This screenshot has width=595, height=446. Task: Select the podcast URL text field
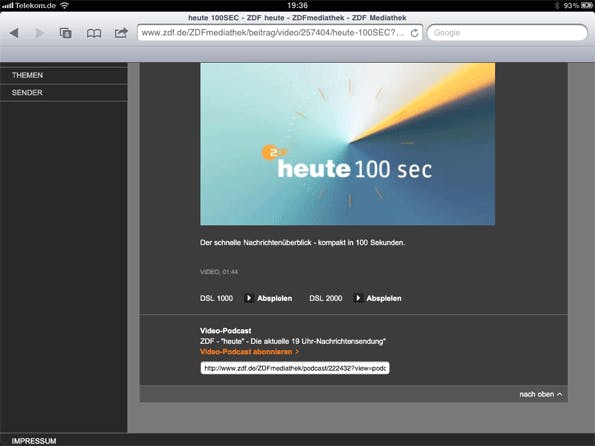point(295,368)
